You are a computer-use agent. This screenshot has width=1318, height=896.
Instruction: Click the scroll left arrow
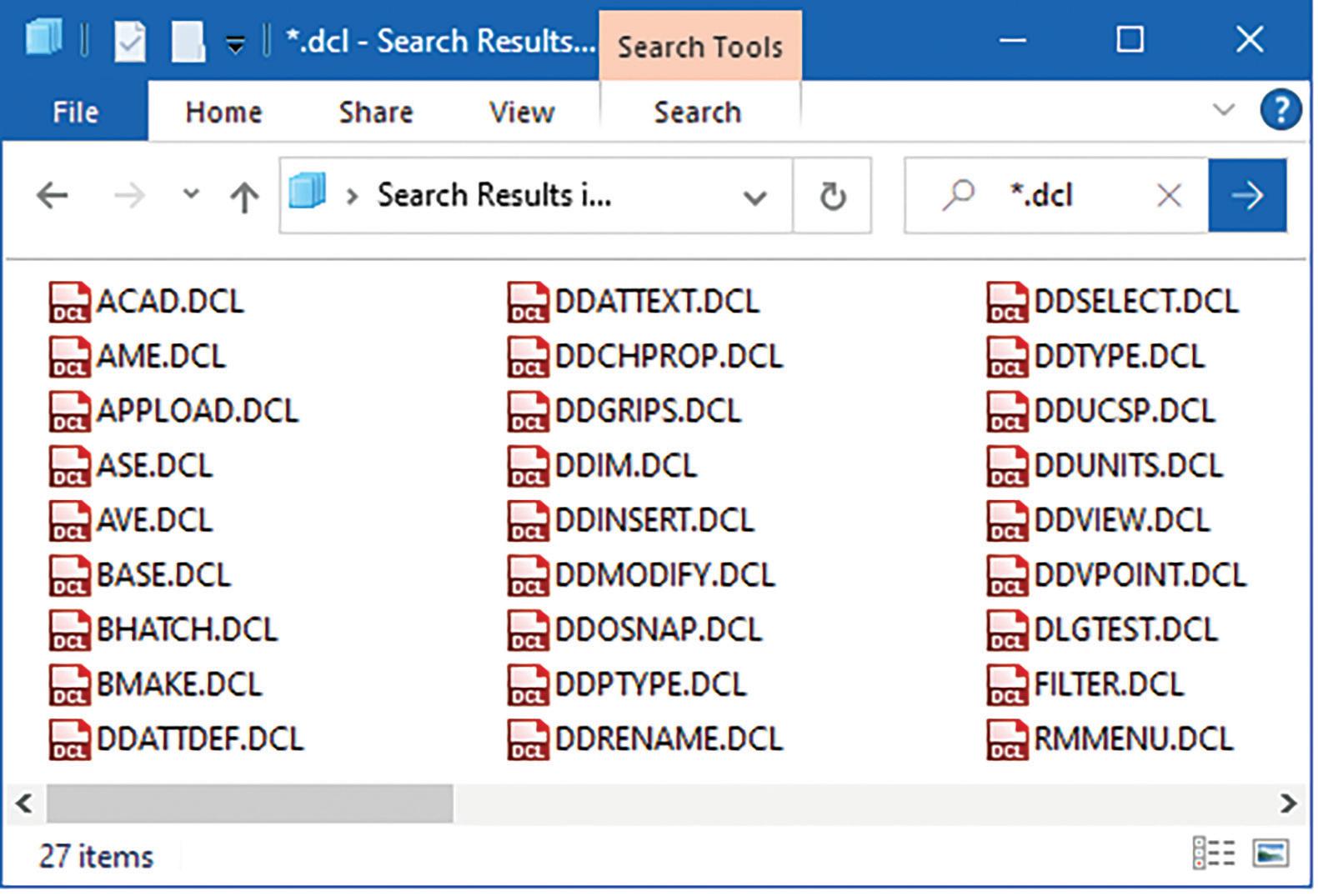(x=24, y=803)
